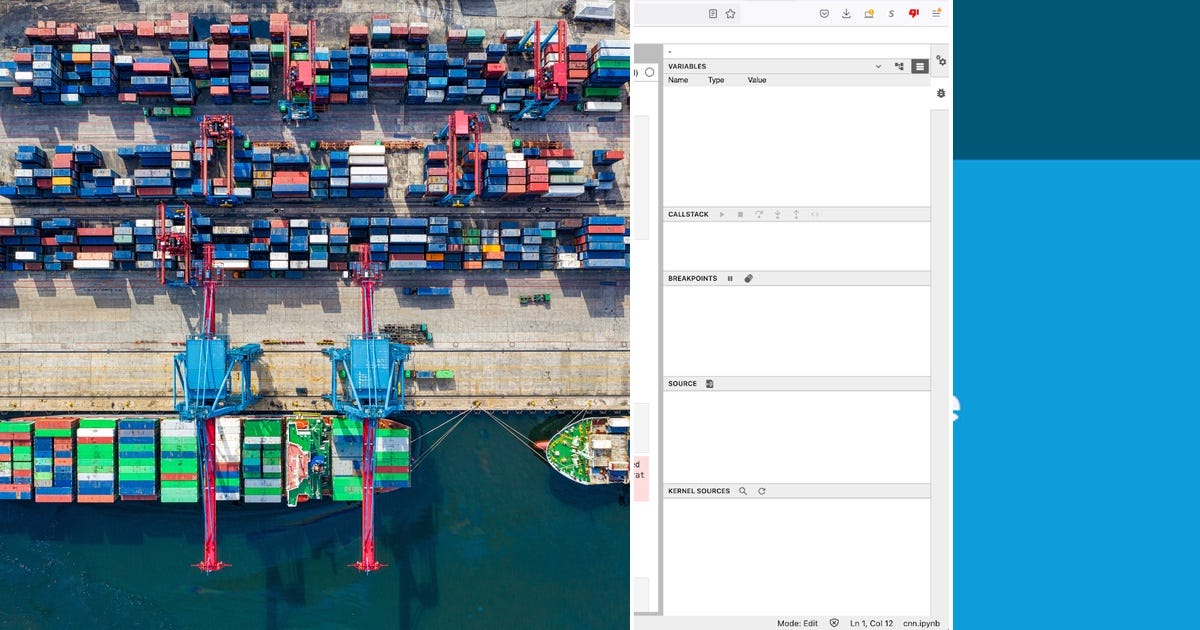Click the search icon in Kernel Sources
Screen dimensions: 1200x630
point(743,491)
